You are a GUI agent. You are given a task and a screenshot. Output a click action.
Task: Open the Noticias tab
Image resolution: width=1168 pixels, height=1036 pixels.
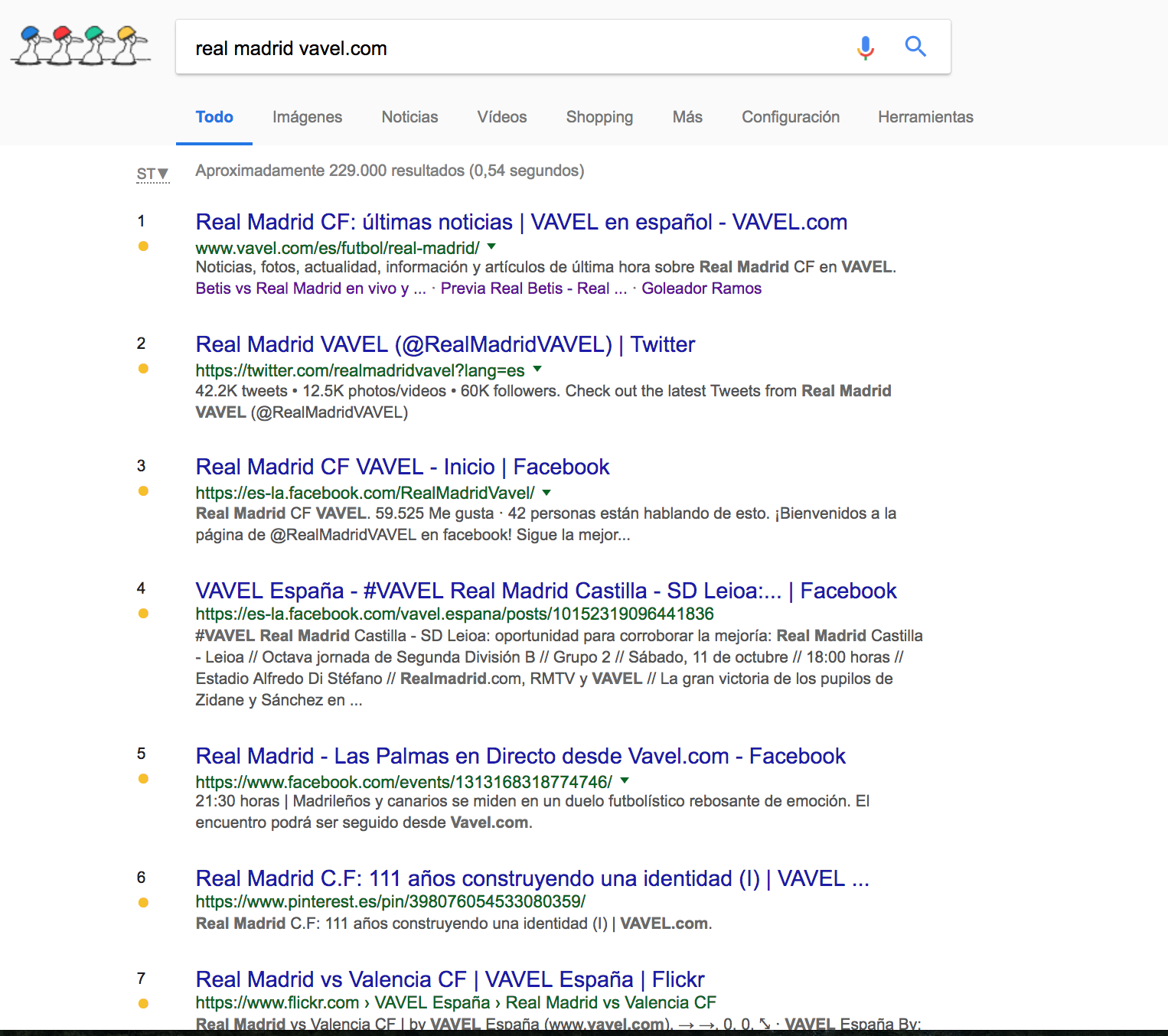point(410,117)
